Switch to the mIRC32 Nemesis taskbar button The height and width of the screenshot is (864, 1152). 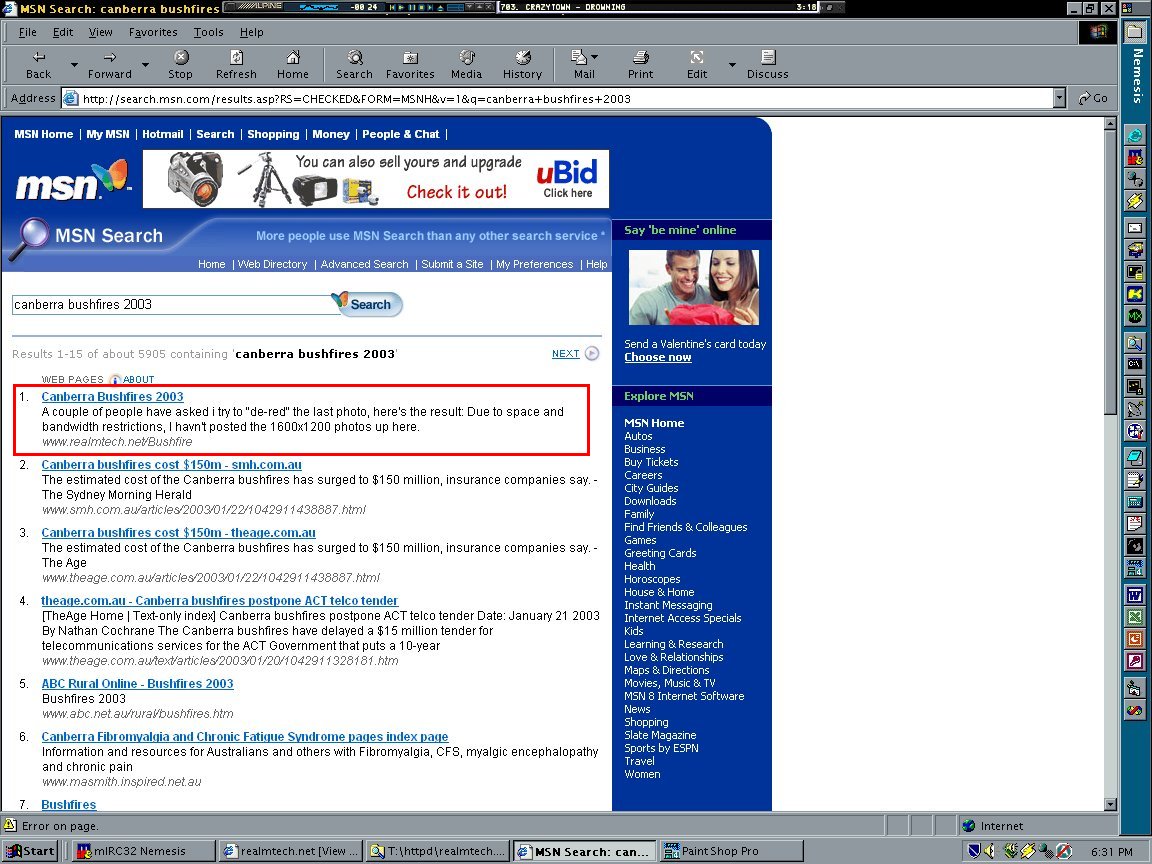143,851
